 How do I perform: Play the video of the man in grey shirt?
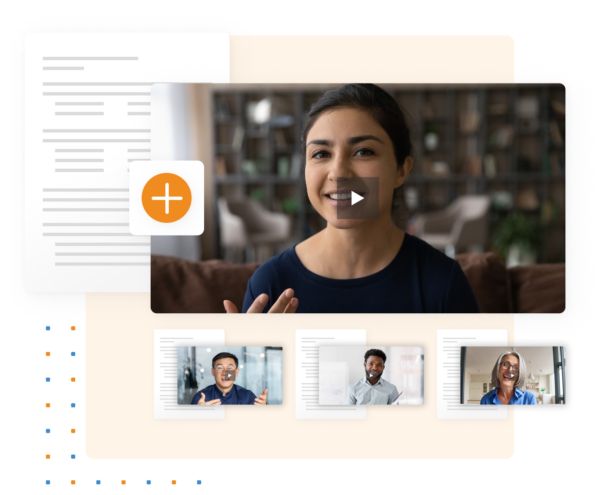pos(372,376)
